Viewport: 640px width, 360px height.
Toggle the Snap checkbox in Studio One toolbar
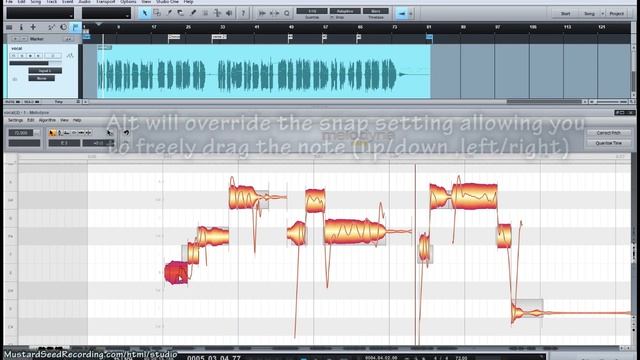(x=332, y=18)
